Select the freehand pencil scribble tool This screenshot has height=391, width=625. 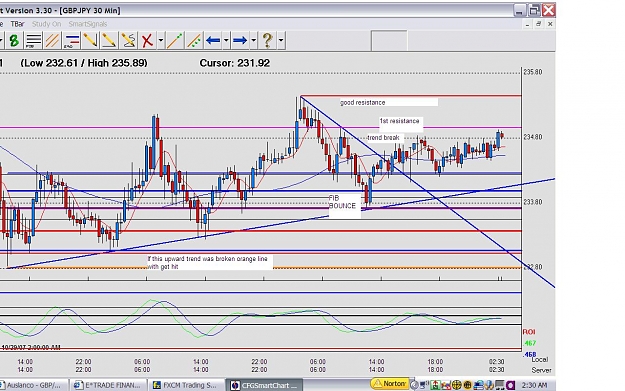[128, 40]
